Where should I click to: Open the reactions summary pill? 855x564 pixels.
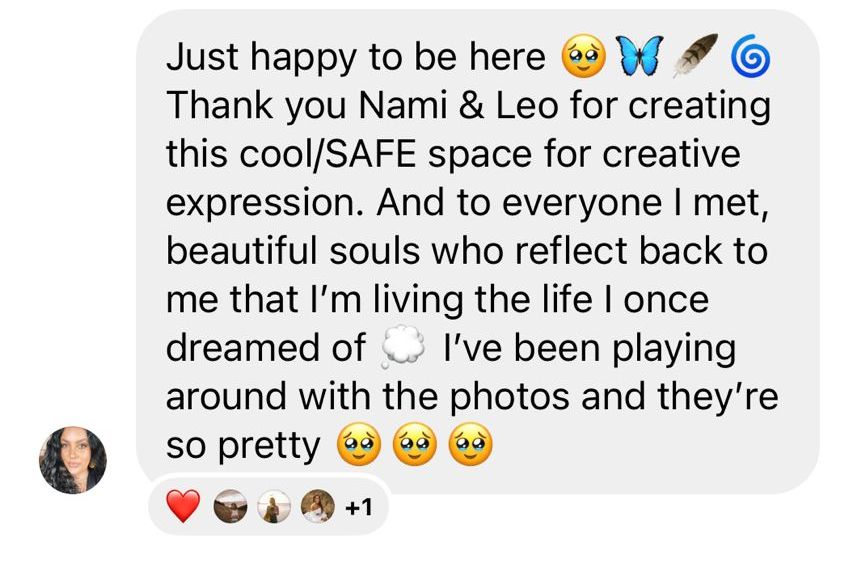(269, 507)
